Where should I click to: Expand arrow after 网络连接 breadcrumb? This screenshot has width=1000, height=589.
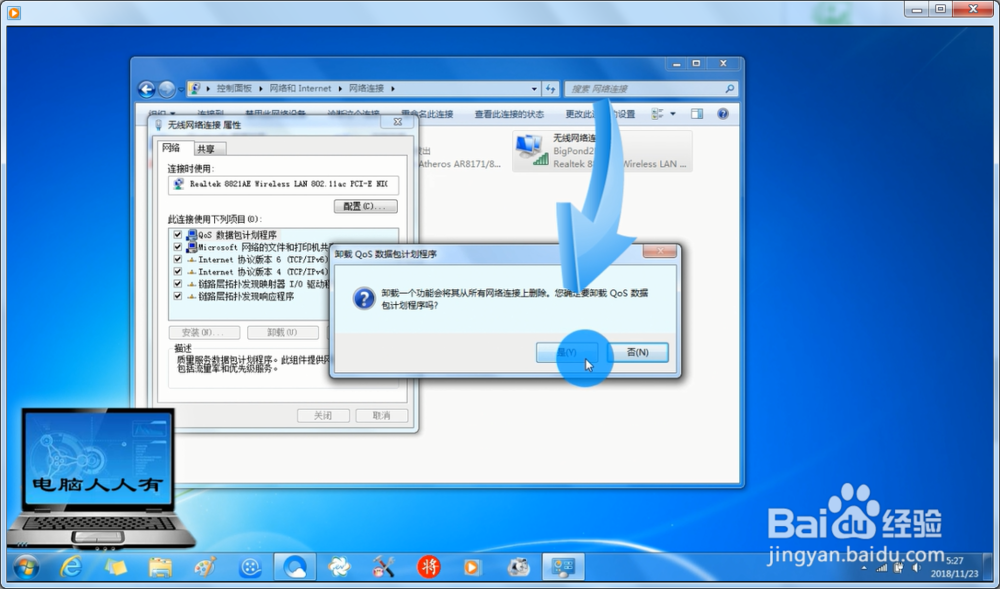(x=392, y=89)
